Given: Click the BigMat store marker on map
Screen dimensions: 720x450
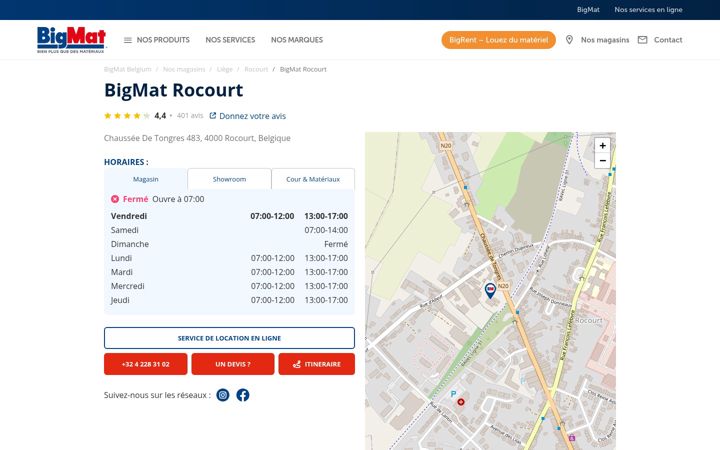Looking at the screenshot, I should point(490,290).
